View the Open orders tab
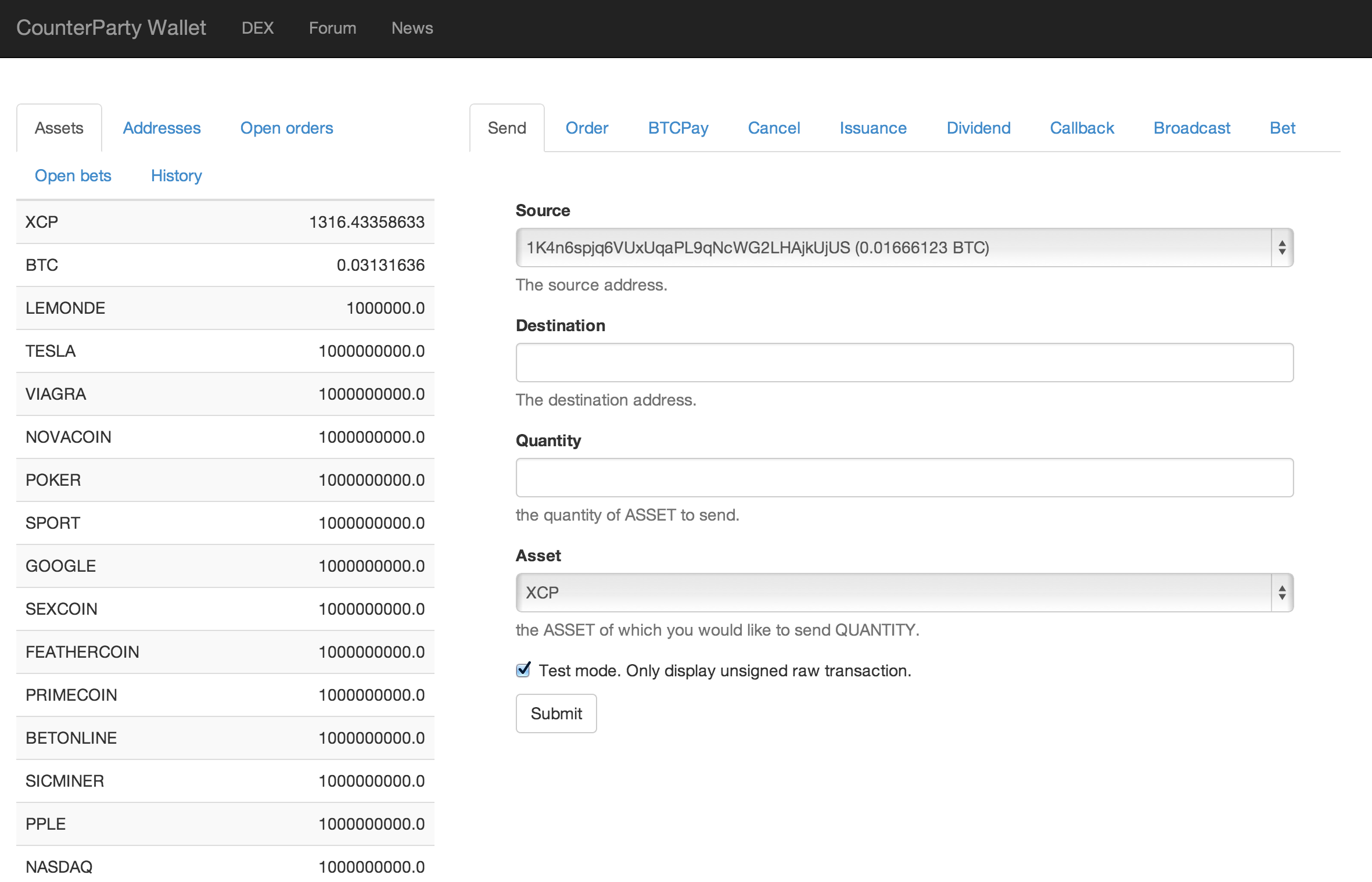The image size is (1372, 882). pyautogui.click(x=286, y=128)
